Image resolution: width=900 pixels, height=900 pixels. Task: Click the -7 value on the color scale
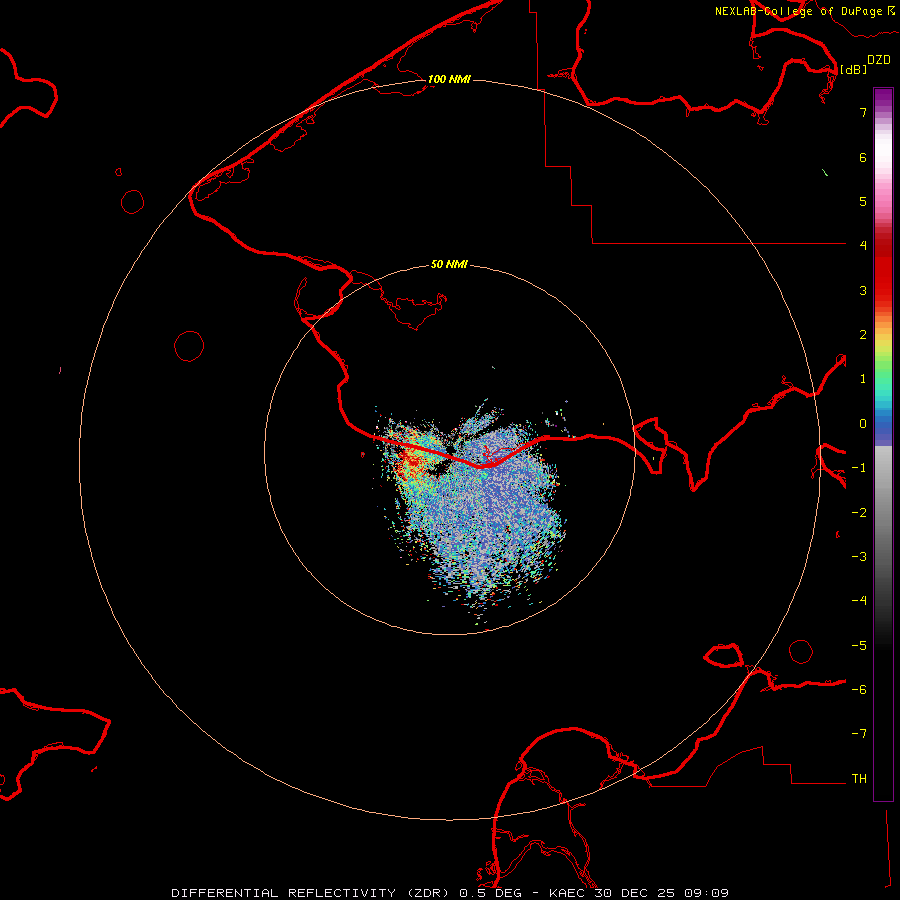click(859, 734)
